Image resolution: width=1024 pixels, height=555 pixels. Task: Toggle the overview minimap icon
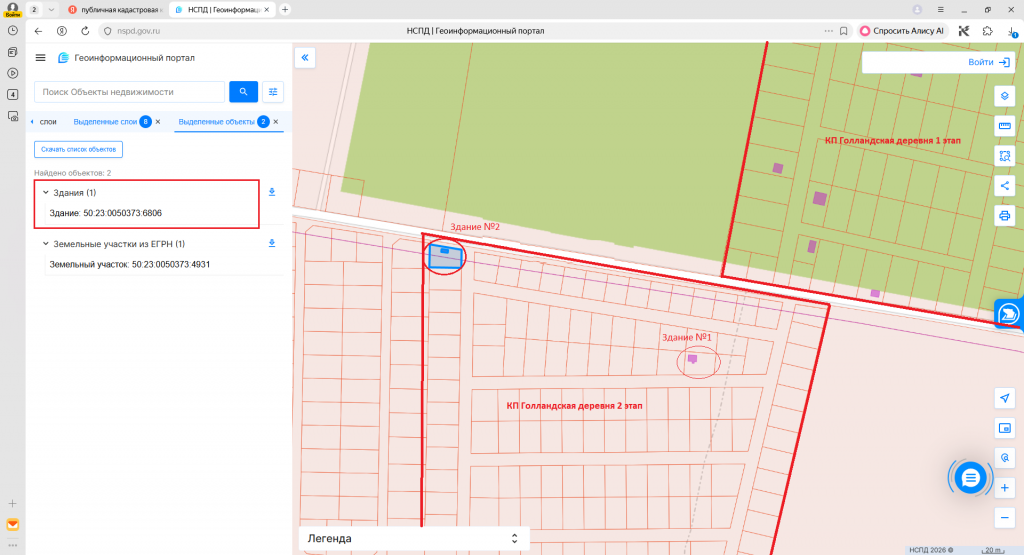tap(1004, 428)
